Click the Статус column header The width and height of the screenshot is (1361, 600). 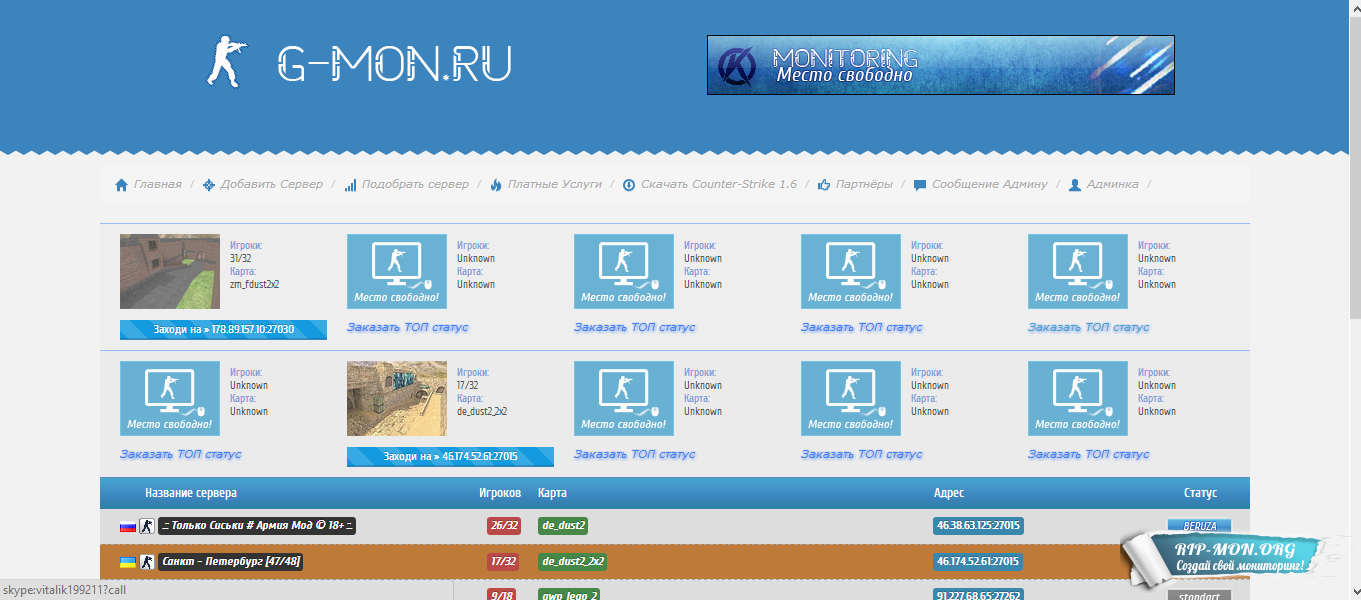(x=1201, y=493)
